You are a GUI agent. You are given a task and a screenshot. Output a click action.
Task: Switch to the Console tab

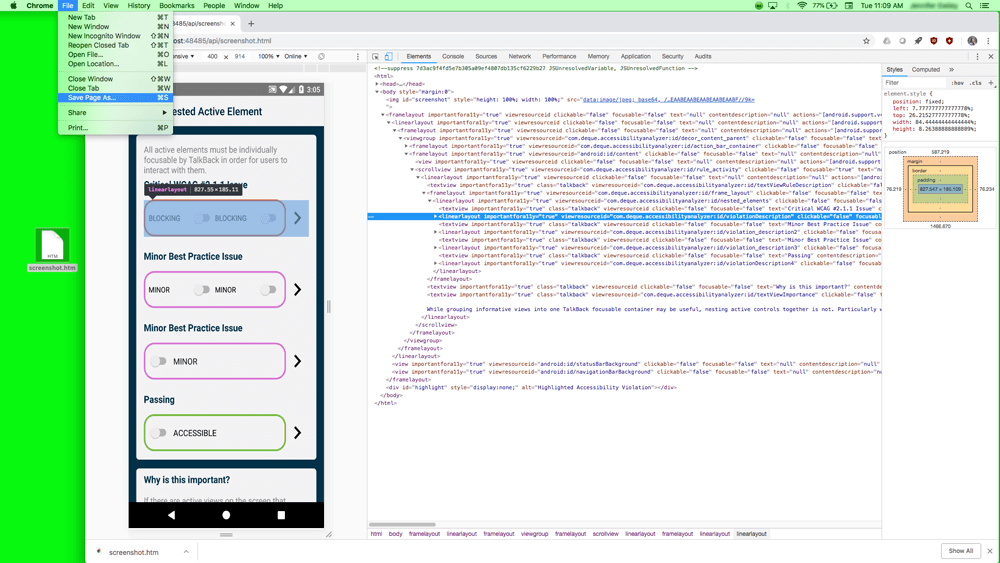(x=453, y=57)
